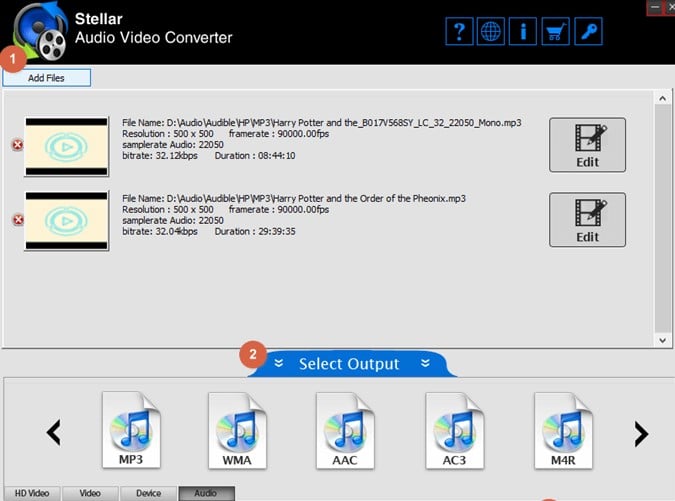Click file list scrollbar up arrow
Screen dimensions: 675x501
point(663,99)
